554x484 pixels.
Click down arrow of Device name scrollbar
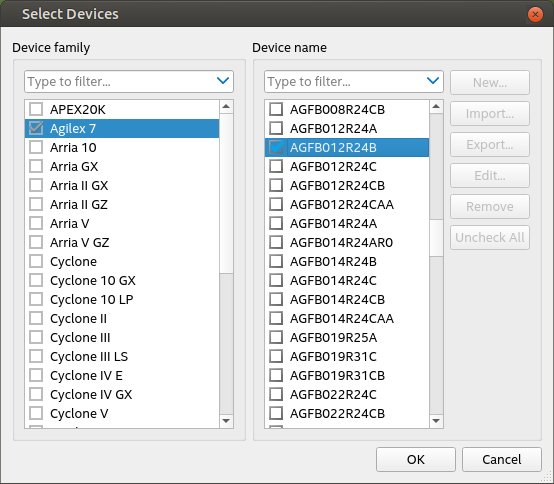point(436,421)
